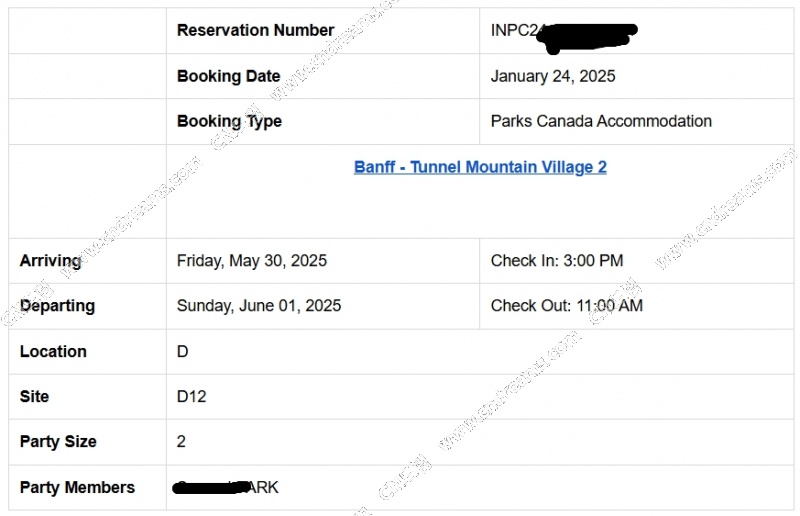Select the Location value D

183,352
